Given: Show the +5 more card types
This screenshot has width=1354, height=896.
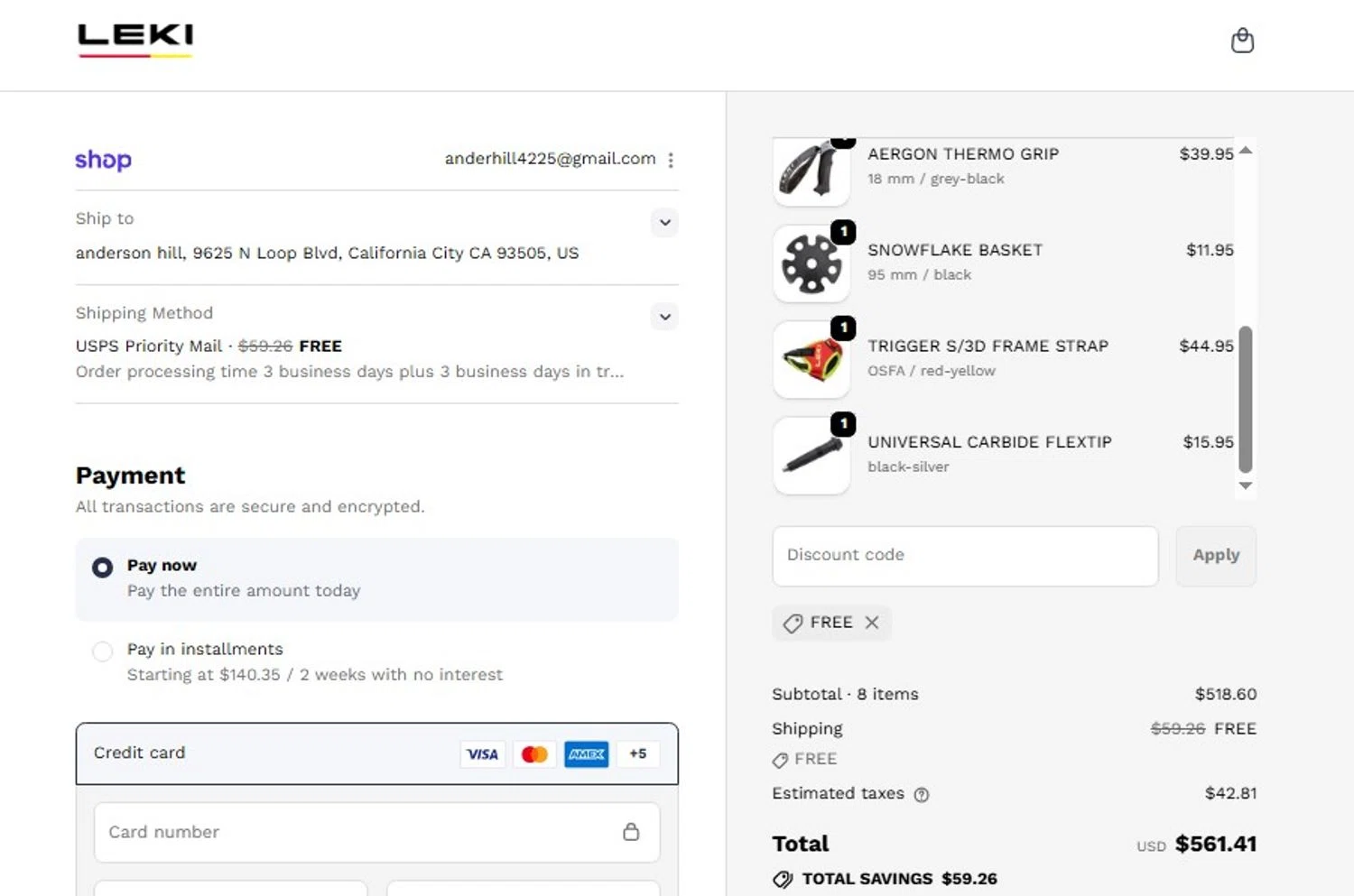Looking at the screenshot, I should pyautogui.click(x=638, y=753).
